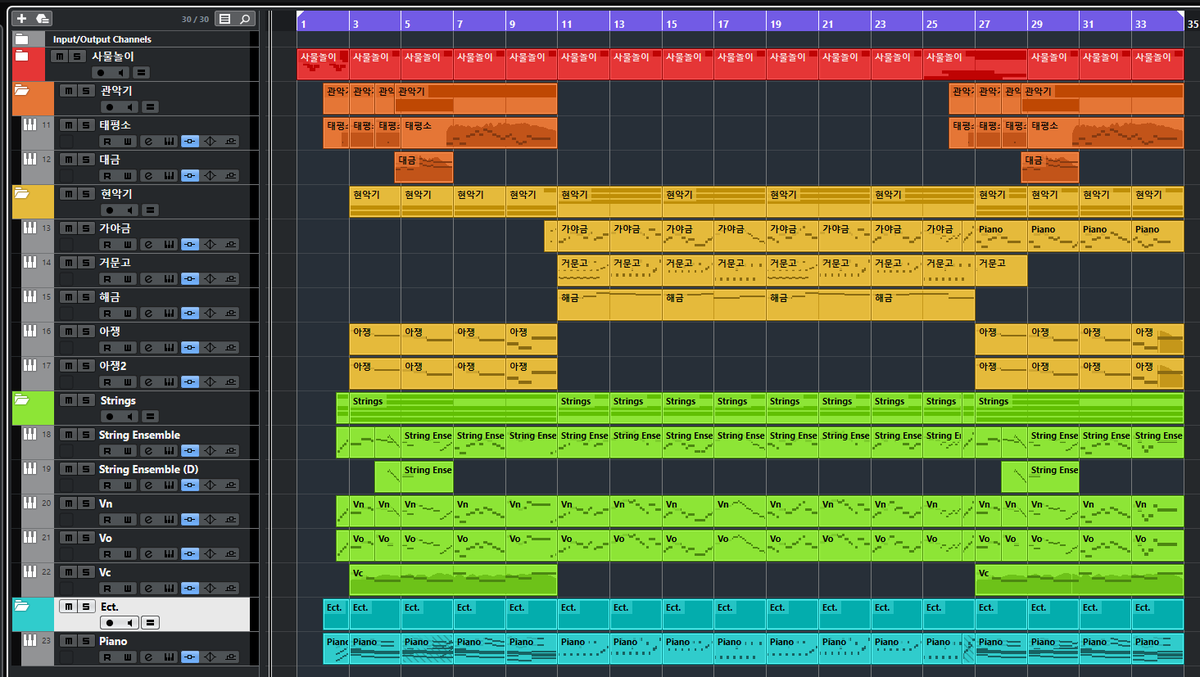This screenshot has width=1200, height=677.
Task: Mute the 사물놀이 folder track
Action: click(59, 57)
